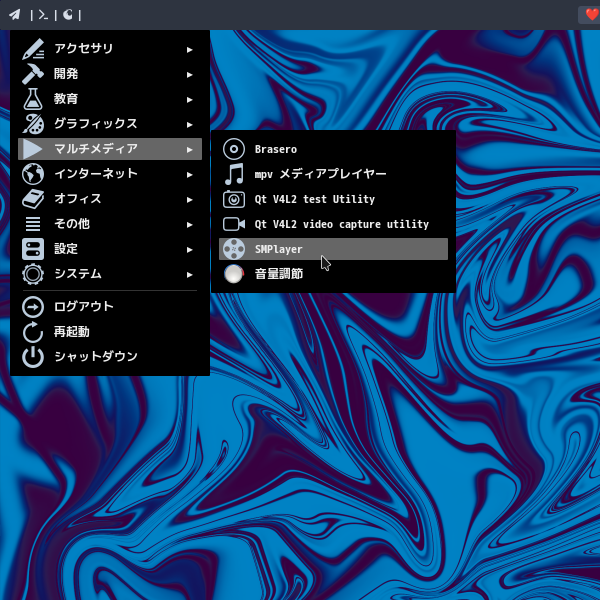Image resolution: width=600 pixels, height=600 pixels.
Task: Open the 設定 menu category
Action: click(x=110, y=249)
